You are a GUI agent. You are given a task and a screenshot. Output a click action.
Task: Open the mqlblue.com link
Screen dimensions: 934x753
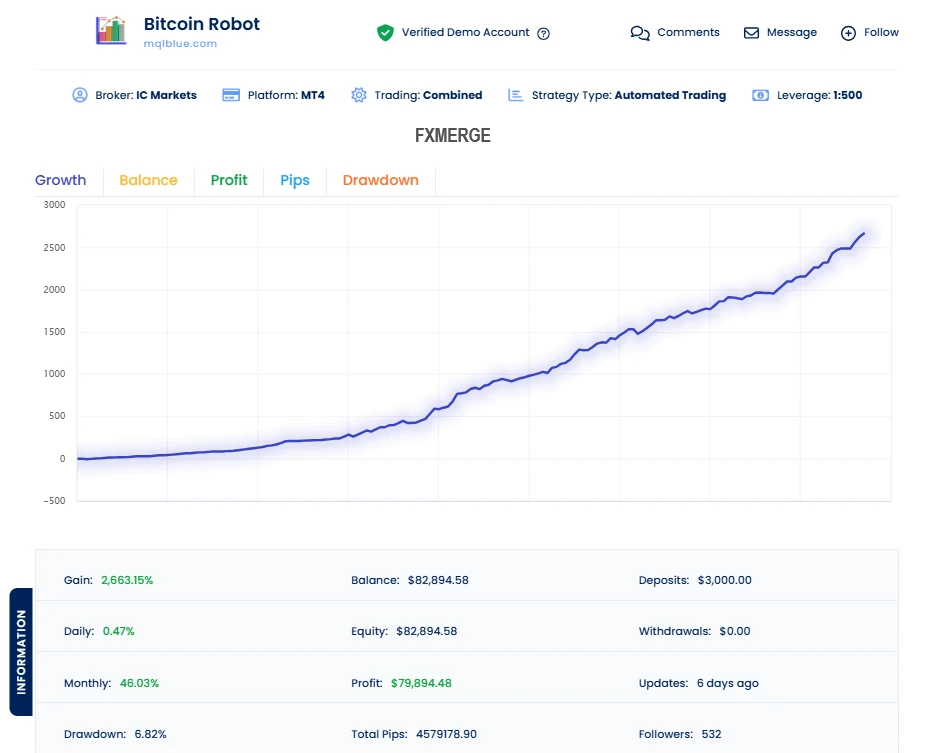pos(180,44)
